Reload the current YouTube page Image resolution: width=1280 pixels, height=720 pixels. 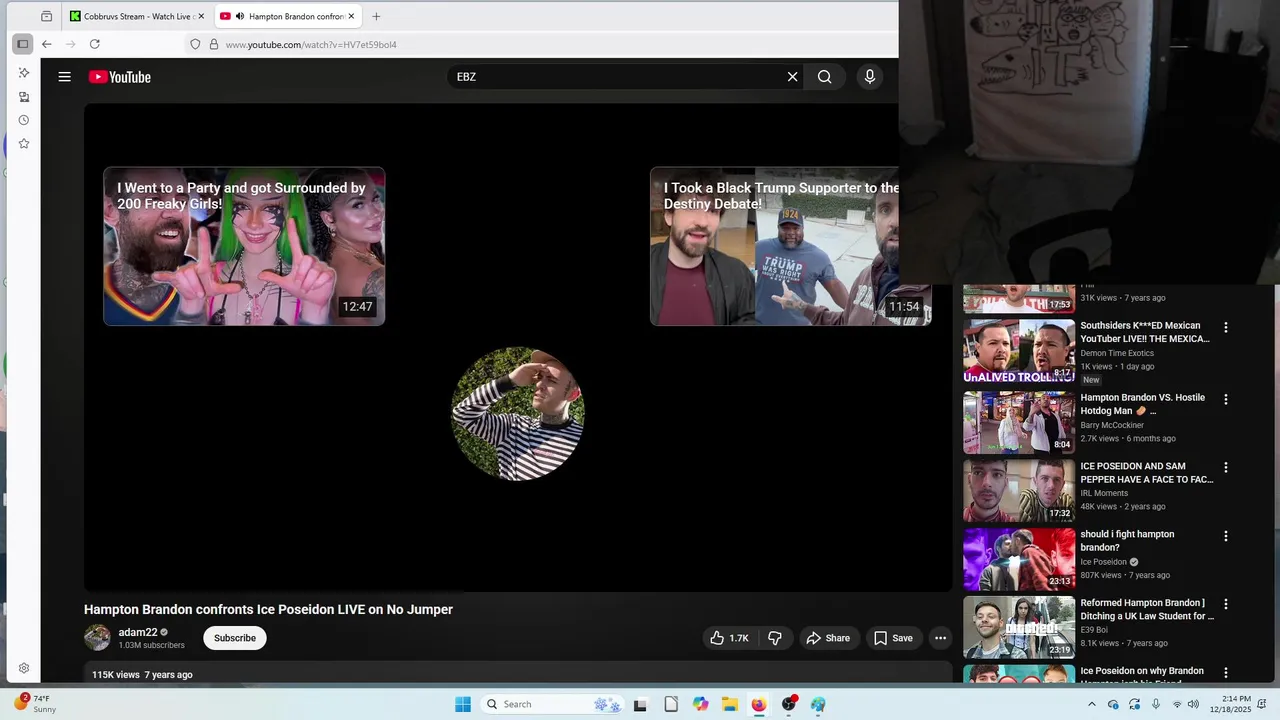(x=95, y=44)
